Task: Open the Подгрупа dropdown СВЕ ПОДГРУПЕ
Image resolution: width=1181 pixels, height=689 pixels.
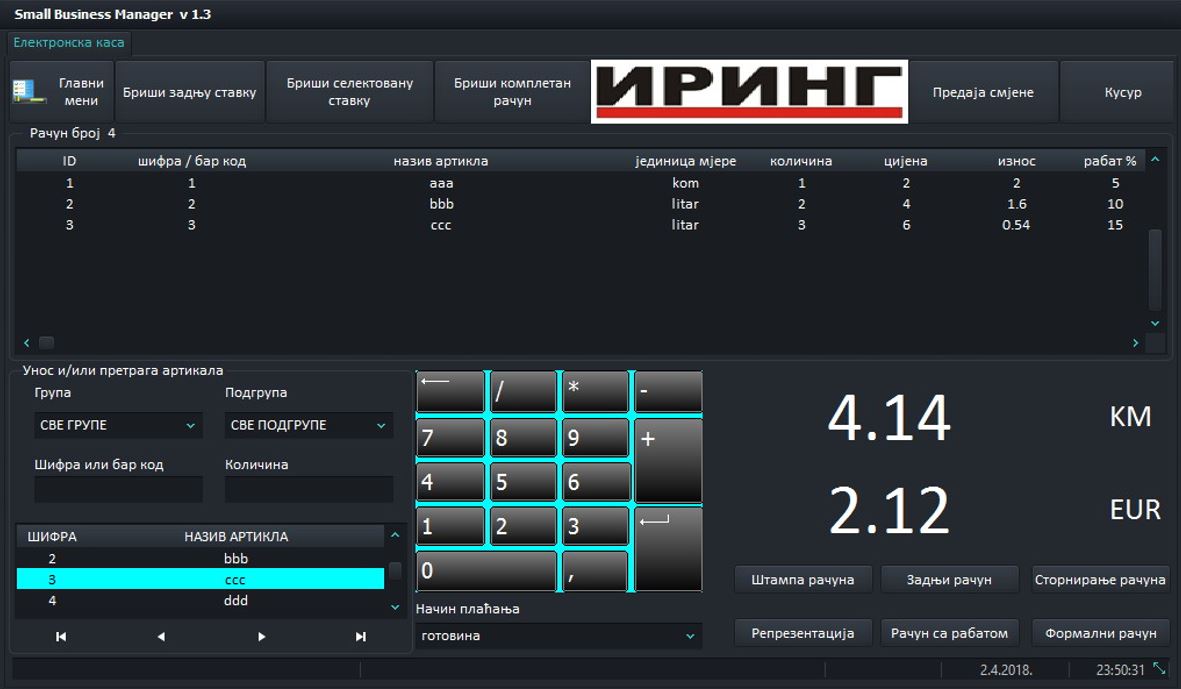Action: coord(309,425)
